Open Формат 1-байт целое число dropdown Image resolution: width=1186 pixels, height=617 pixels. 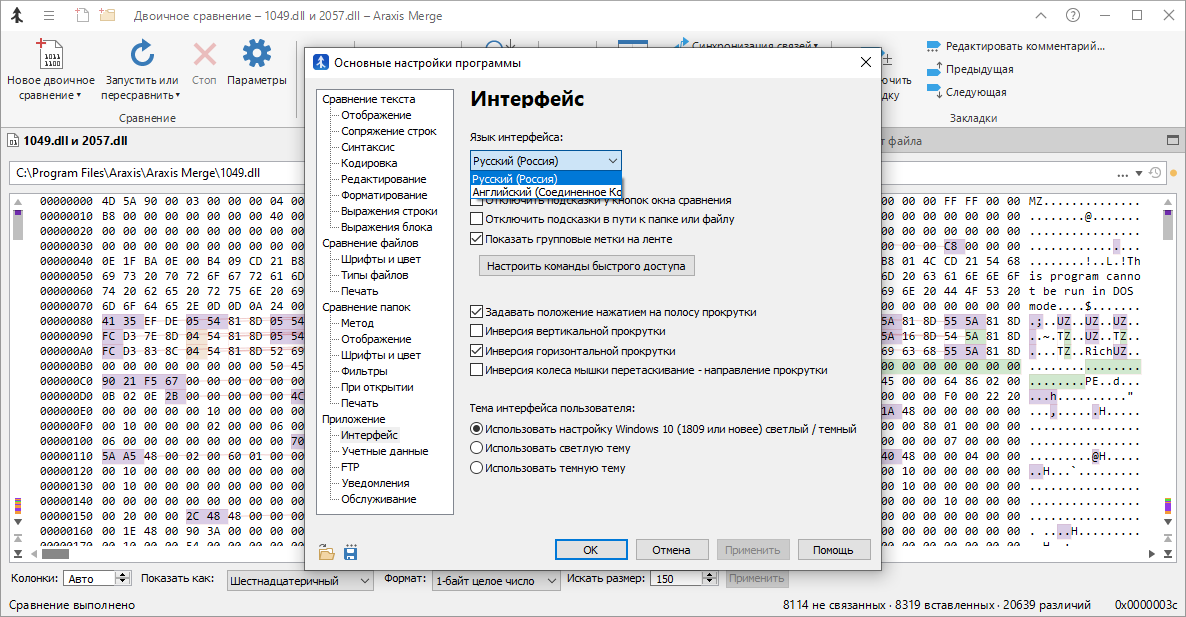[x=496, y=581]
